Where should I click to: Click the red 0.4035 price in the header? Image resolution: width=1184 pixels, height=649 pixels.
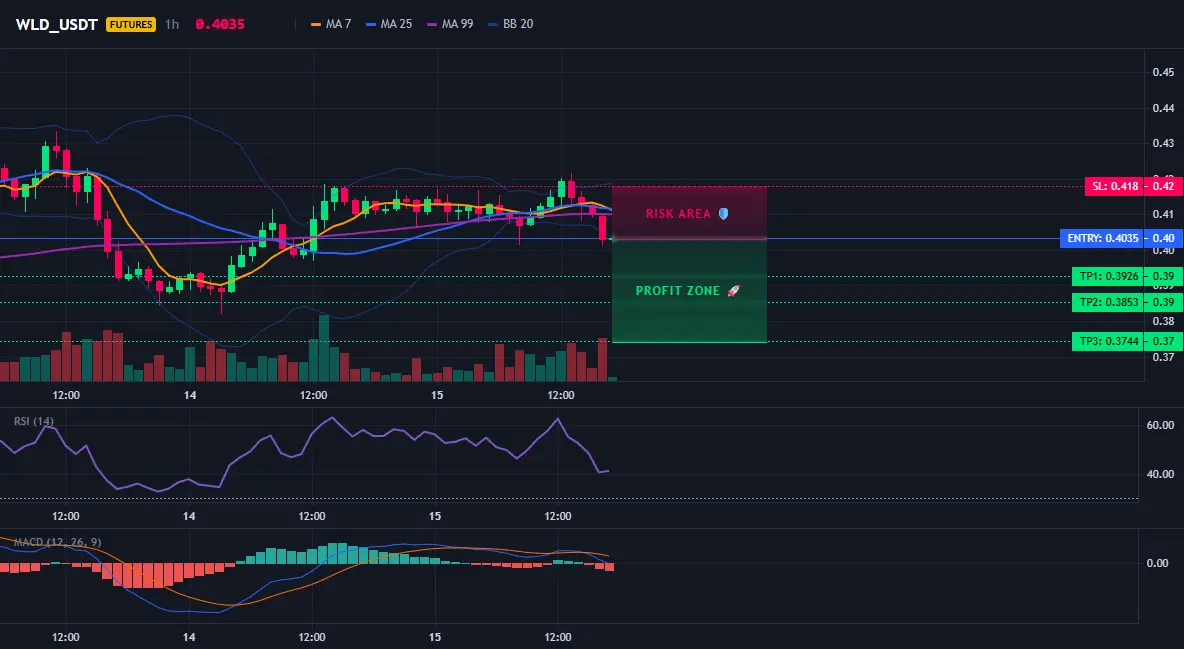[x=220, y=24]
